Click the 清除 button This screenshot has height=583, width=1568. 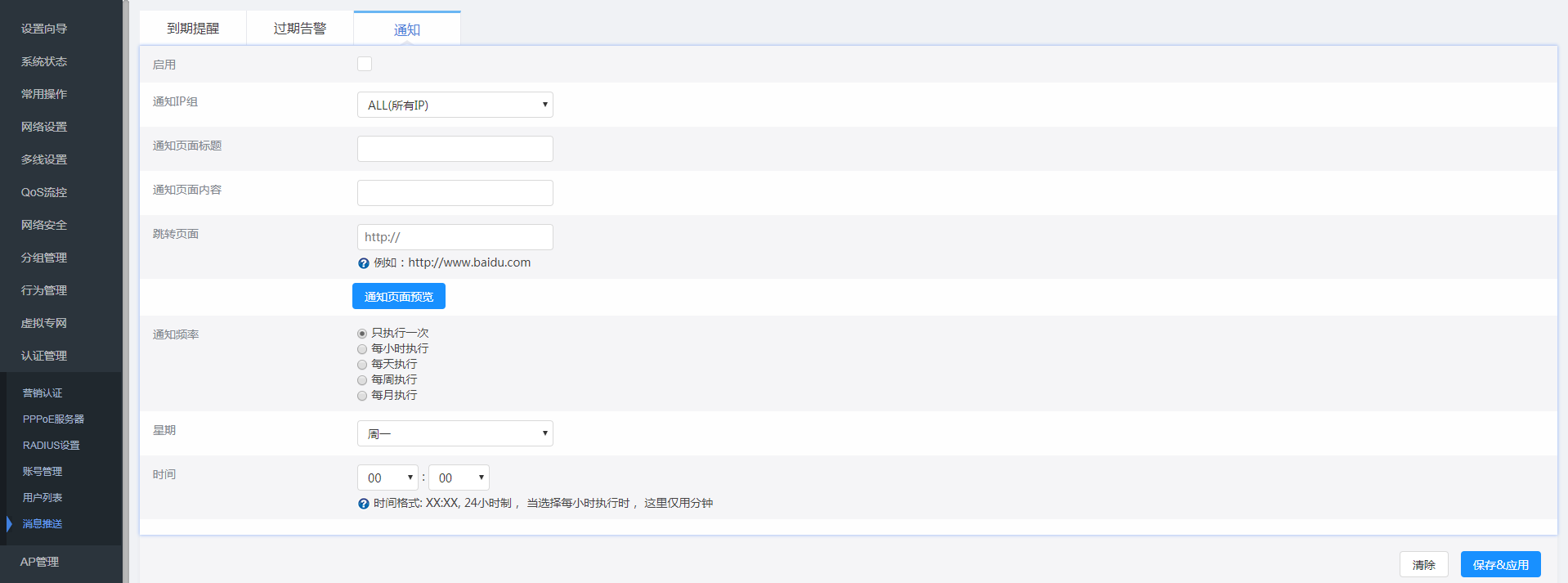1423,564
